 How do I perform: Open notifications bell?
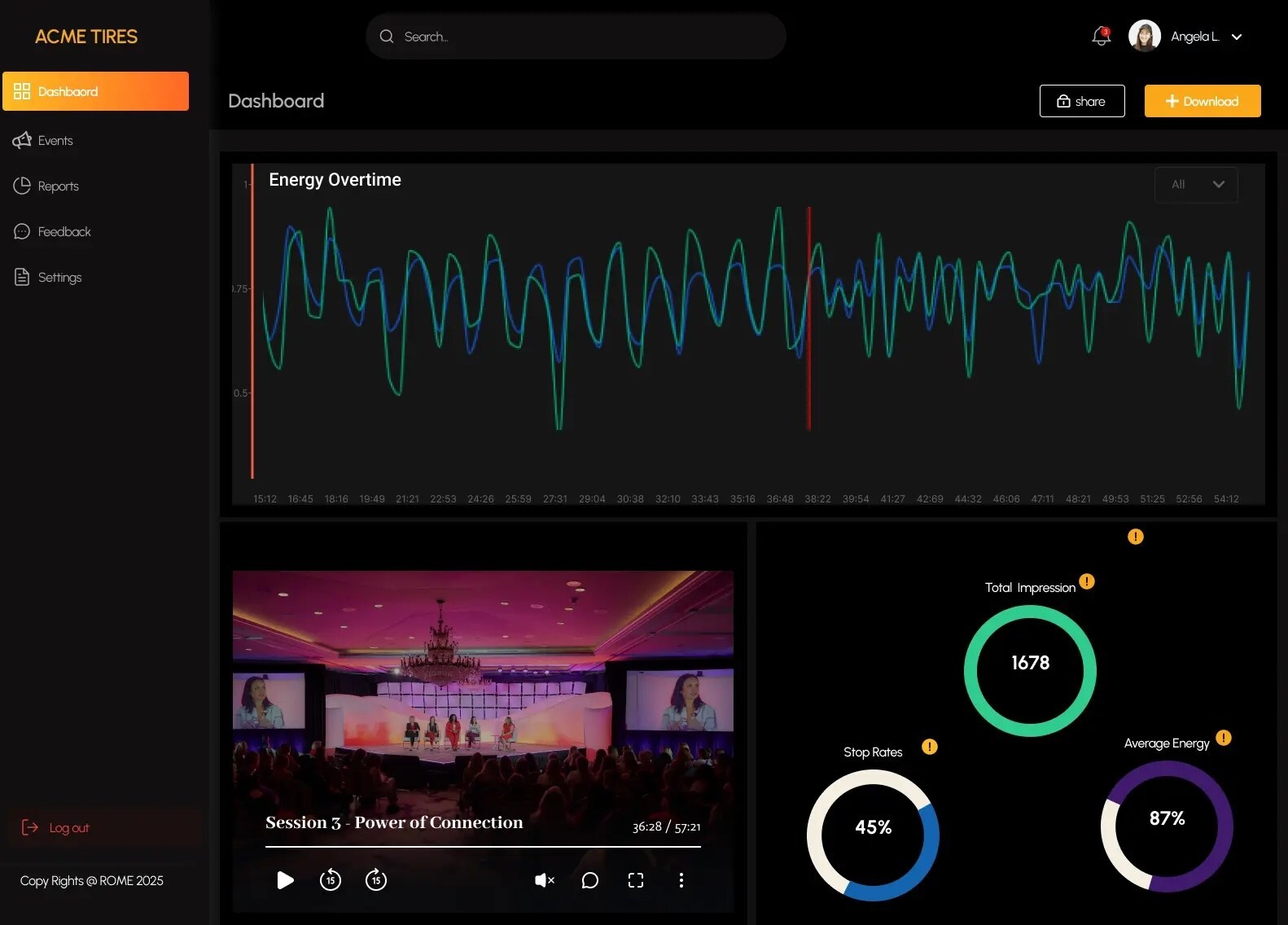coord(1101,36)
